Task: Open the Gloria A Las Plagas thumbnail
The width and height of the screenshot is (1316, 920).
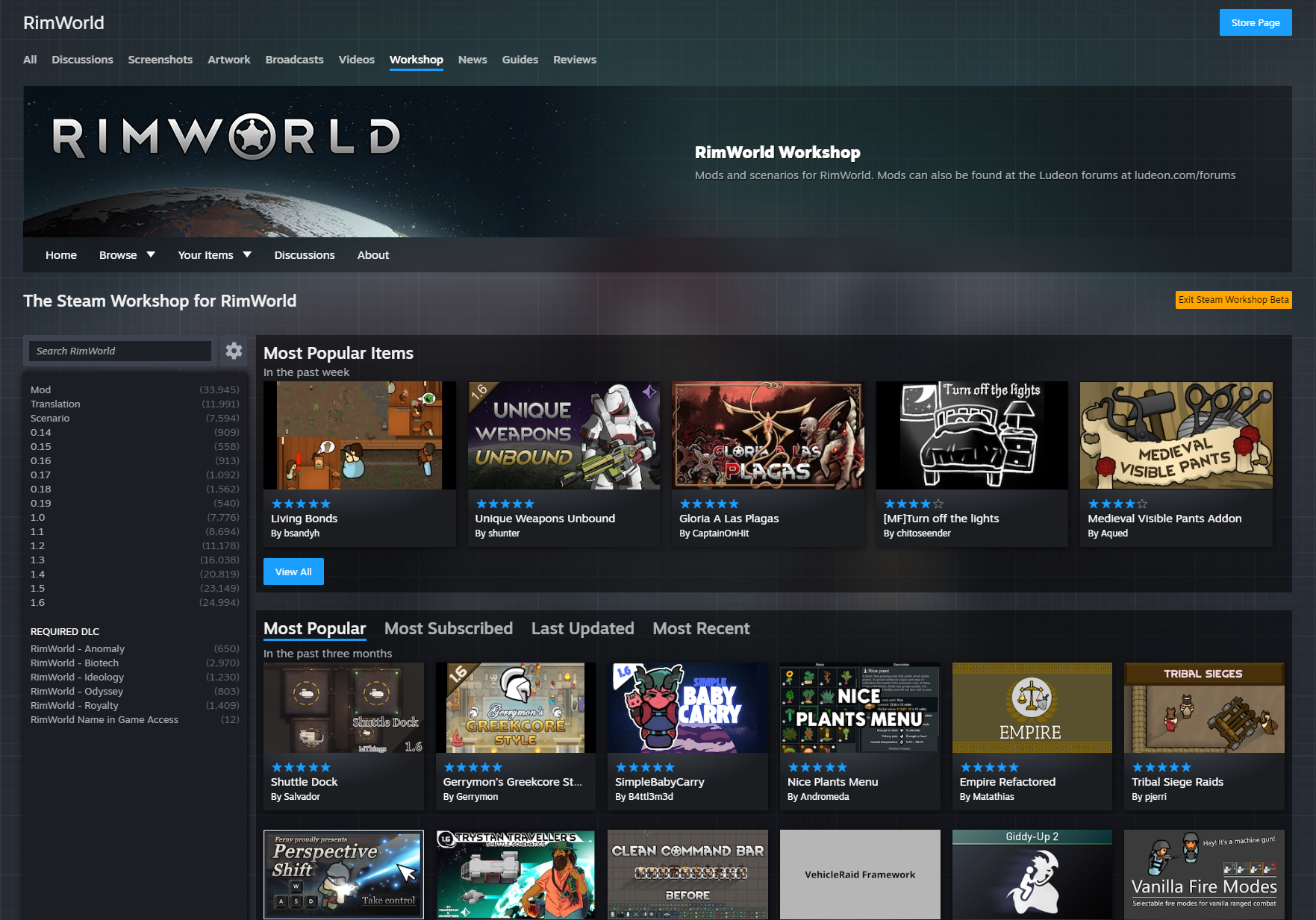Action: (768, 436)
